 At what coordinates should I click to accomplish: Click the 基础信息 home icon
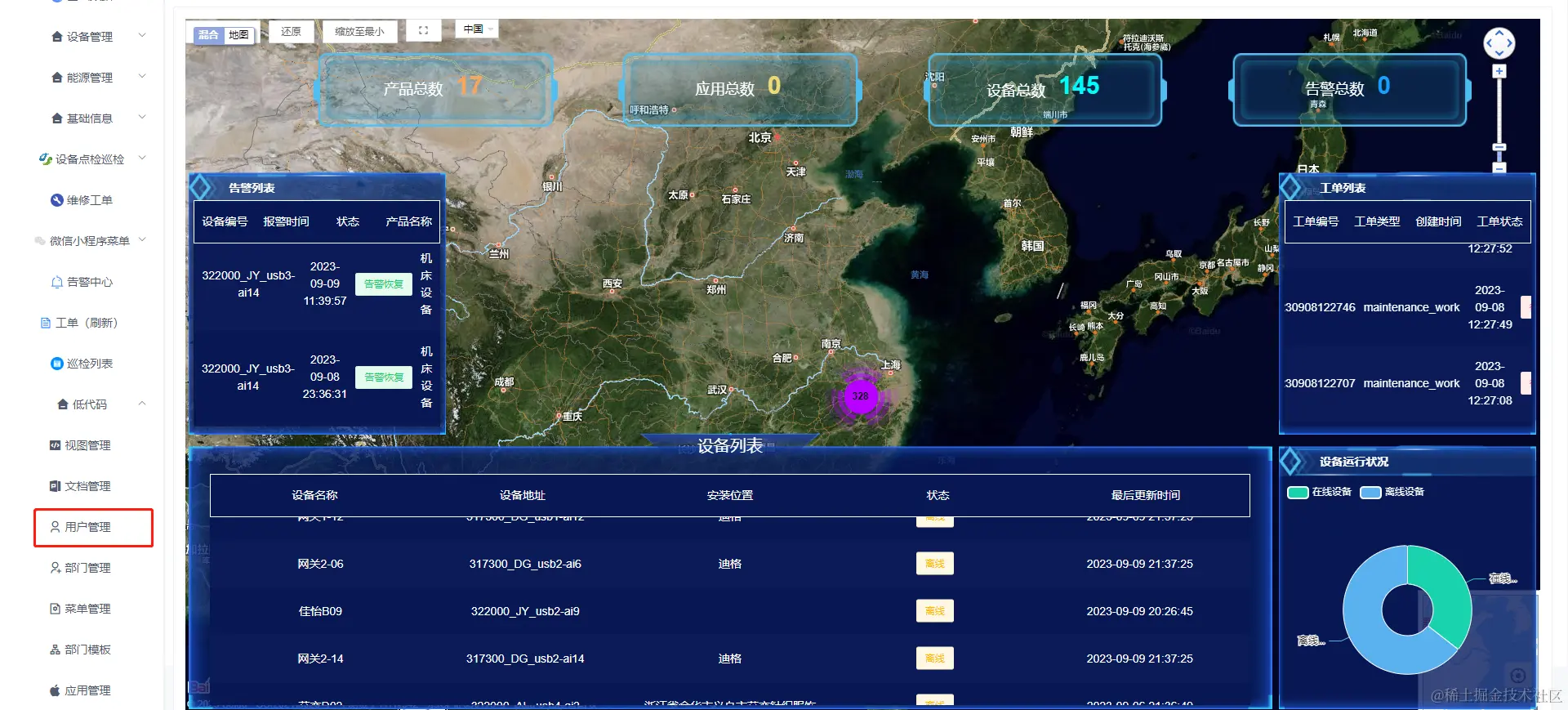[x=57, y=118]
